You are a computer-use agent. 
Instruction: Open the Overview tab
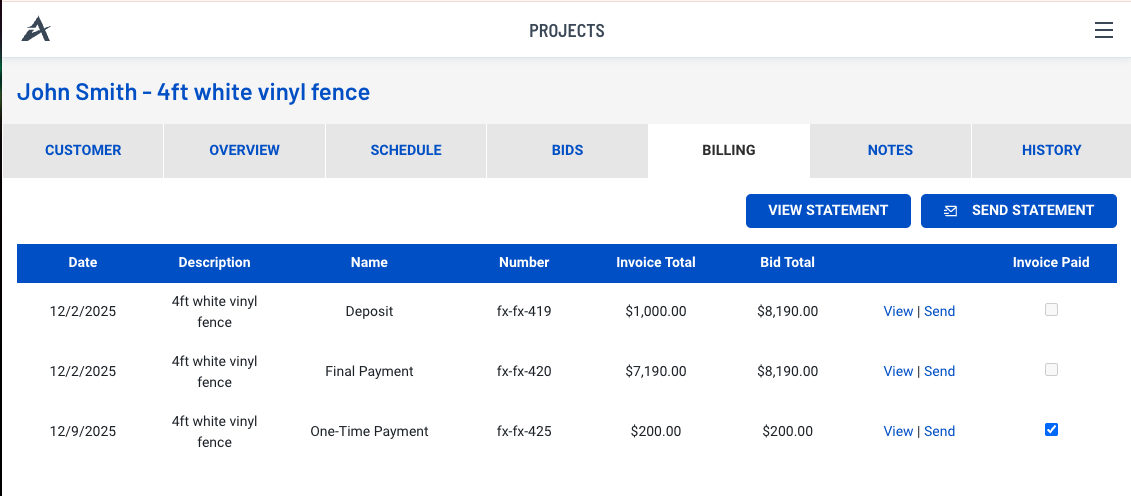[245, 151]
